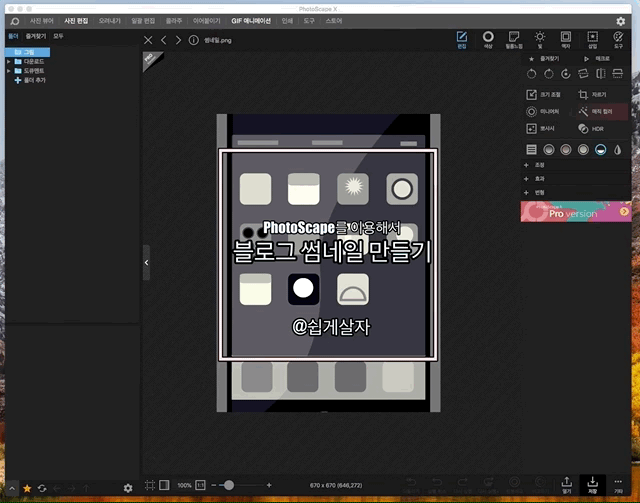The image size is (640, 503).
Task: Apply the first gray circle filter
Action: coord(549,150)
